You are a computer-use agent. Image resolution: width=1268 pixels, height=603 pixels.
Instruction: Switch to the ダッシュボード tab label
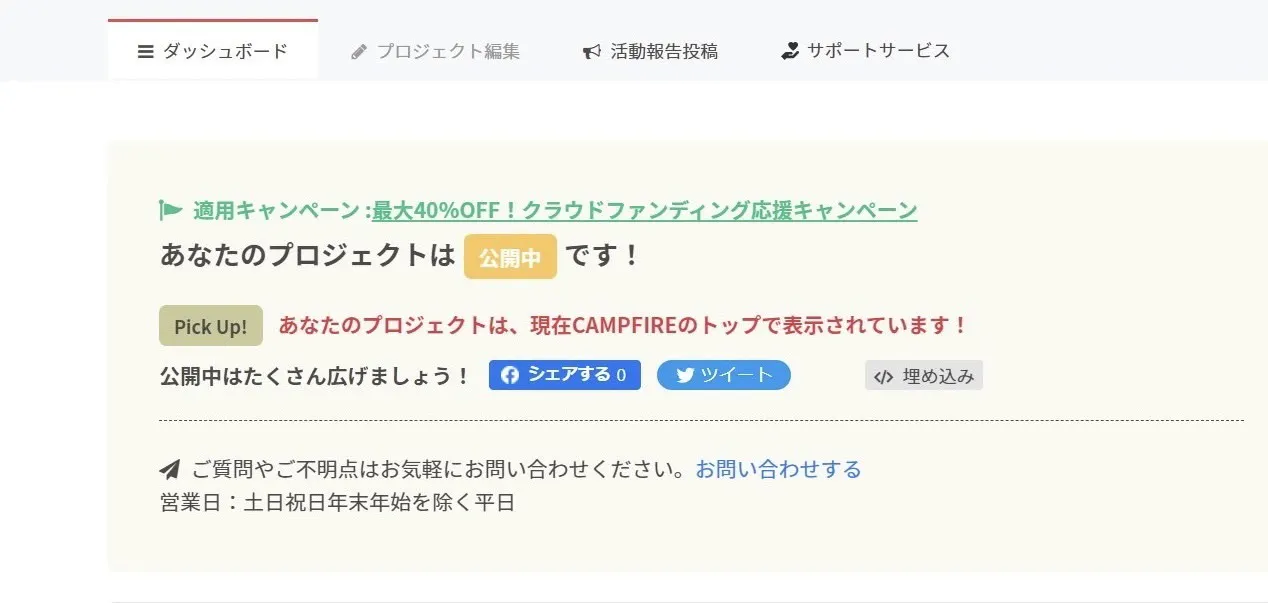click(x=225, y=51)
